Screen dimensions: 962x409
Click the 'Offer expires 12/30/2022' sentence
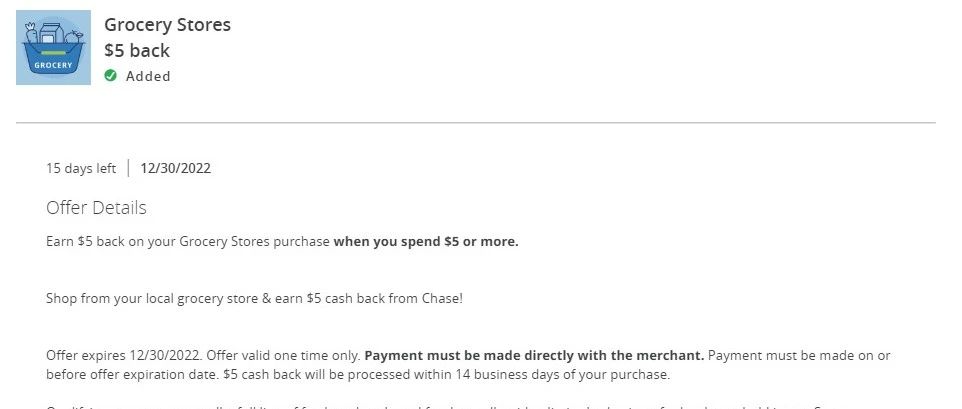tap(125, 355)
